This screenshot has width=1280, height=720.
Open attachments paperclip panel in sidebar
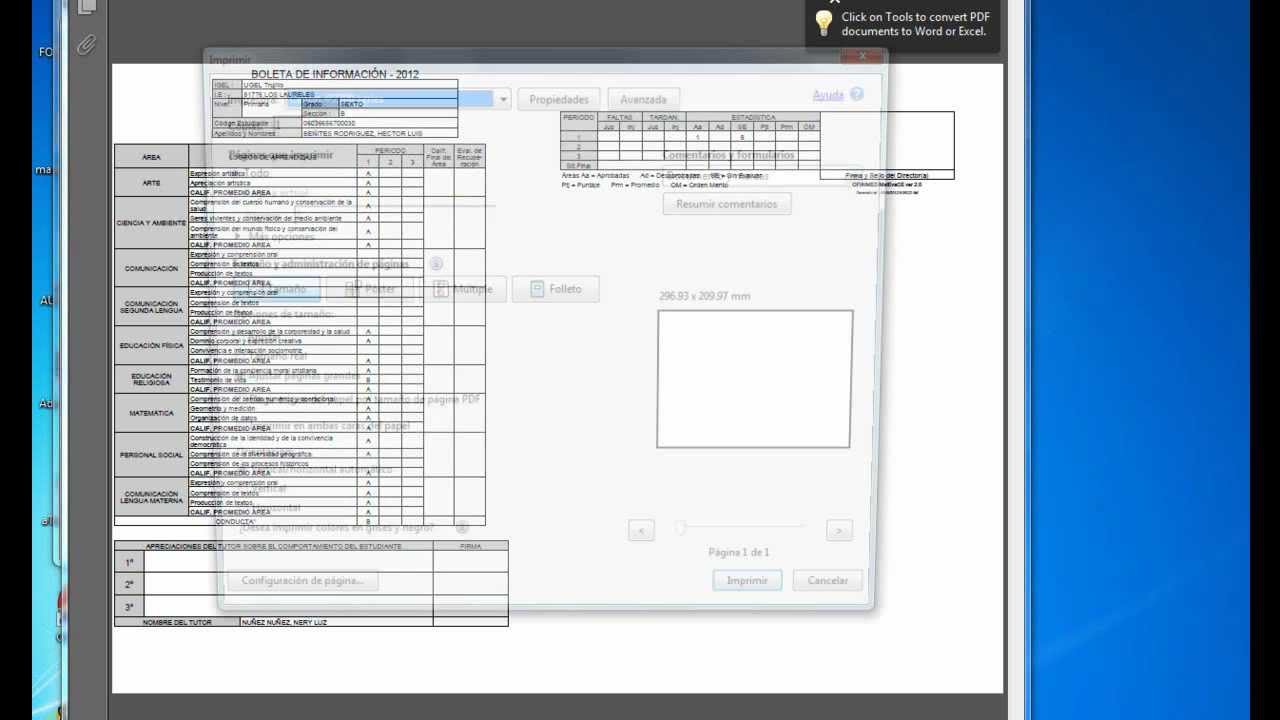pos(87,44)
